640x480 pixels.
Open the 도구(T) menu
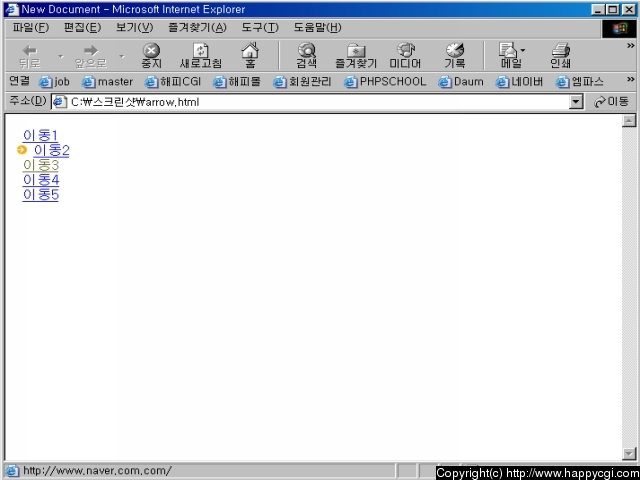tap(260, 28)
